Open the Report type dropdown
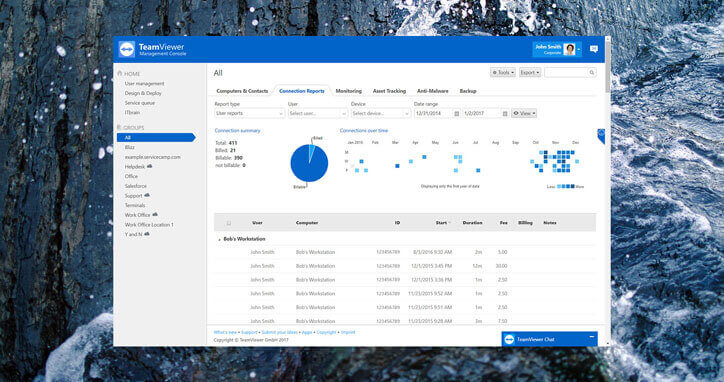 tap(249, 113)
